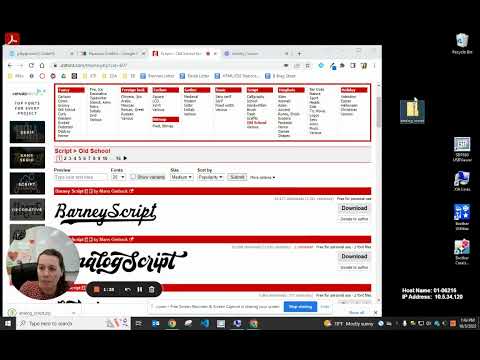
Task: Open the Windows Start menu
Action: [8, 323]
